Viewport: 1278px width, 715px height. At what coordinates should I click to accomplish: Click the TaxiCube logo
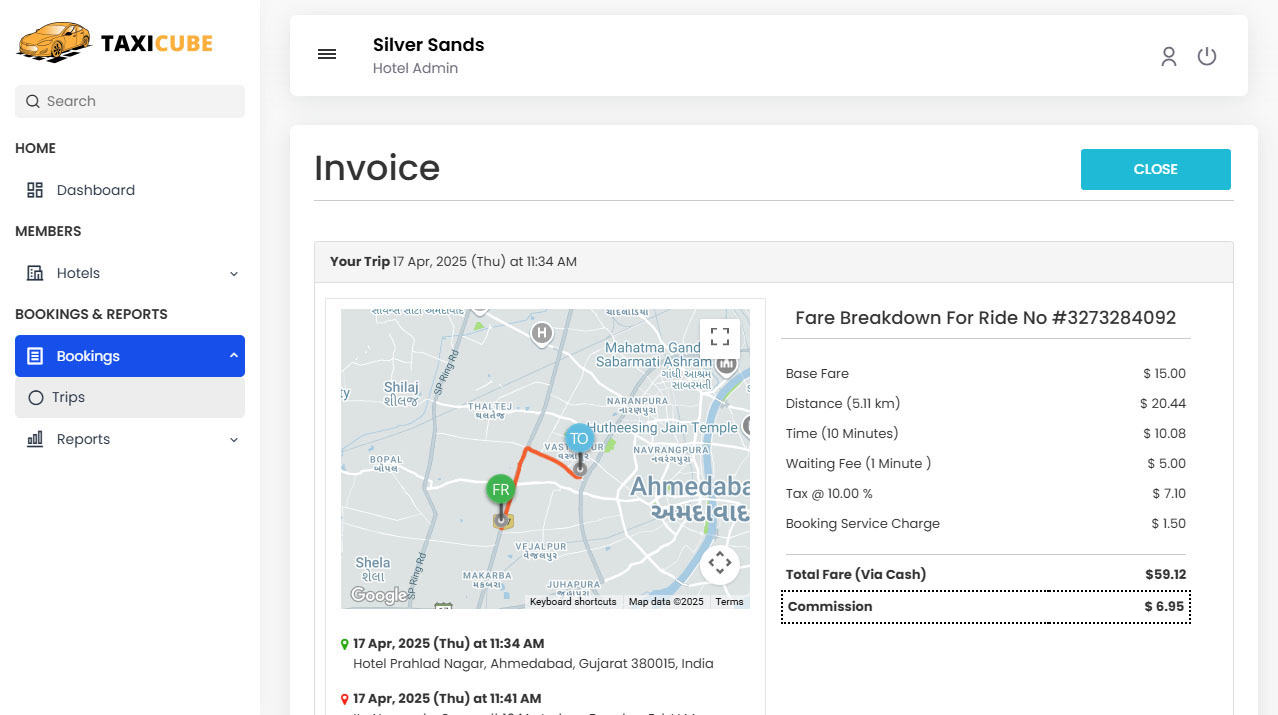click(x=113, y=42)
